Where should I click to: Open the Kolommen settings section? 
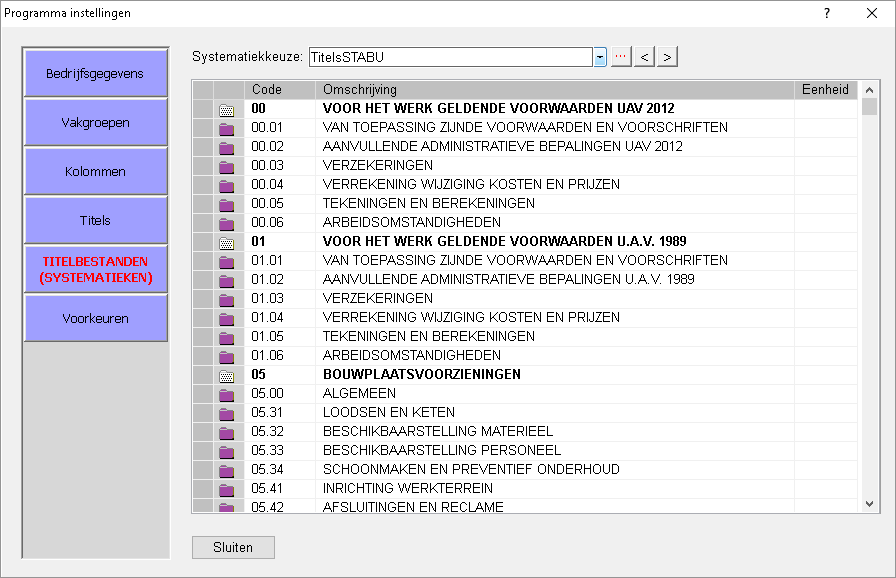coord(95,170)
